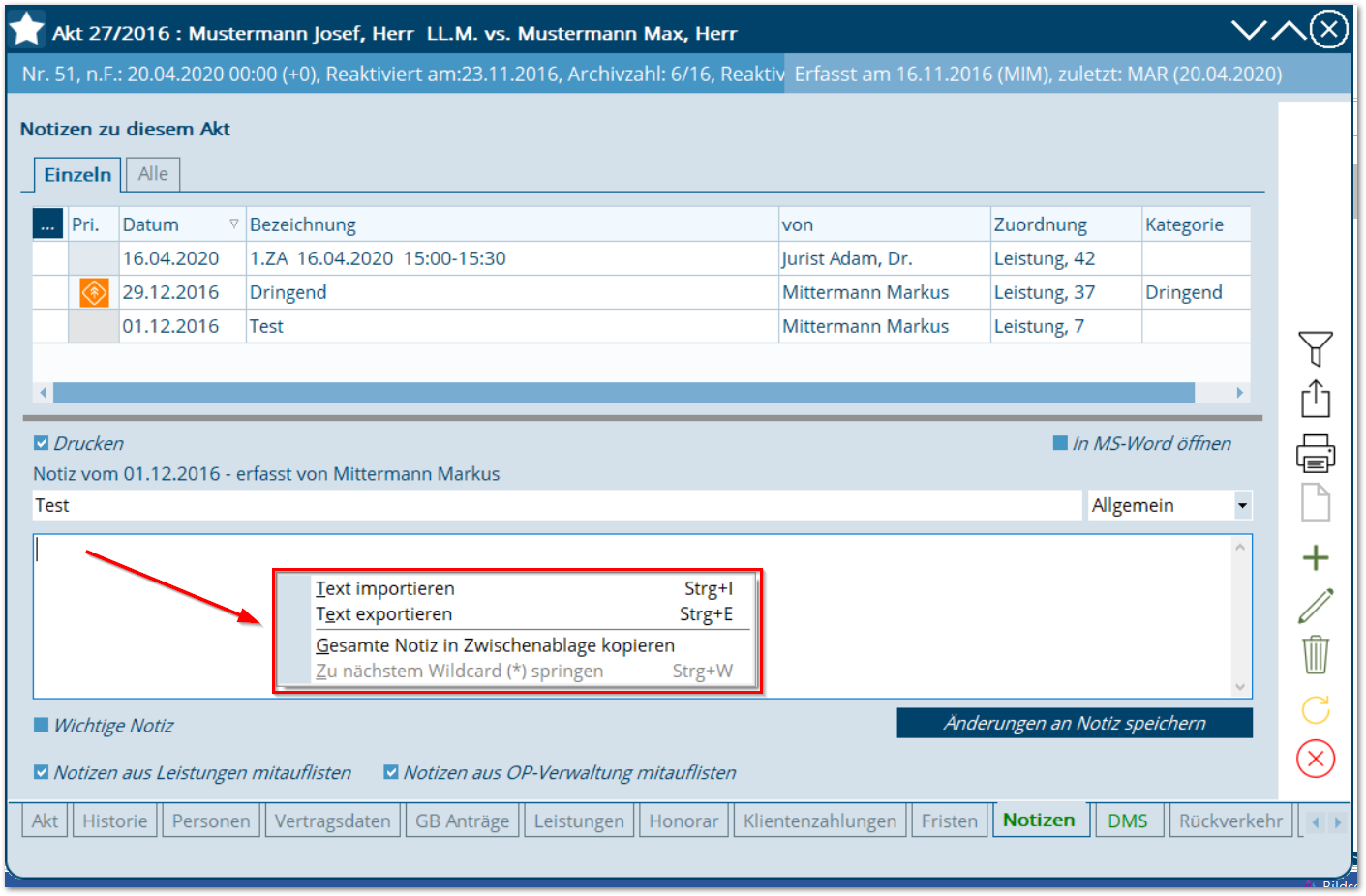Check the Wichtige Notiz checkbox
Viewport: 1366px width, 896px height.
pos(41,725)
